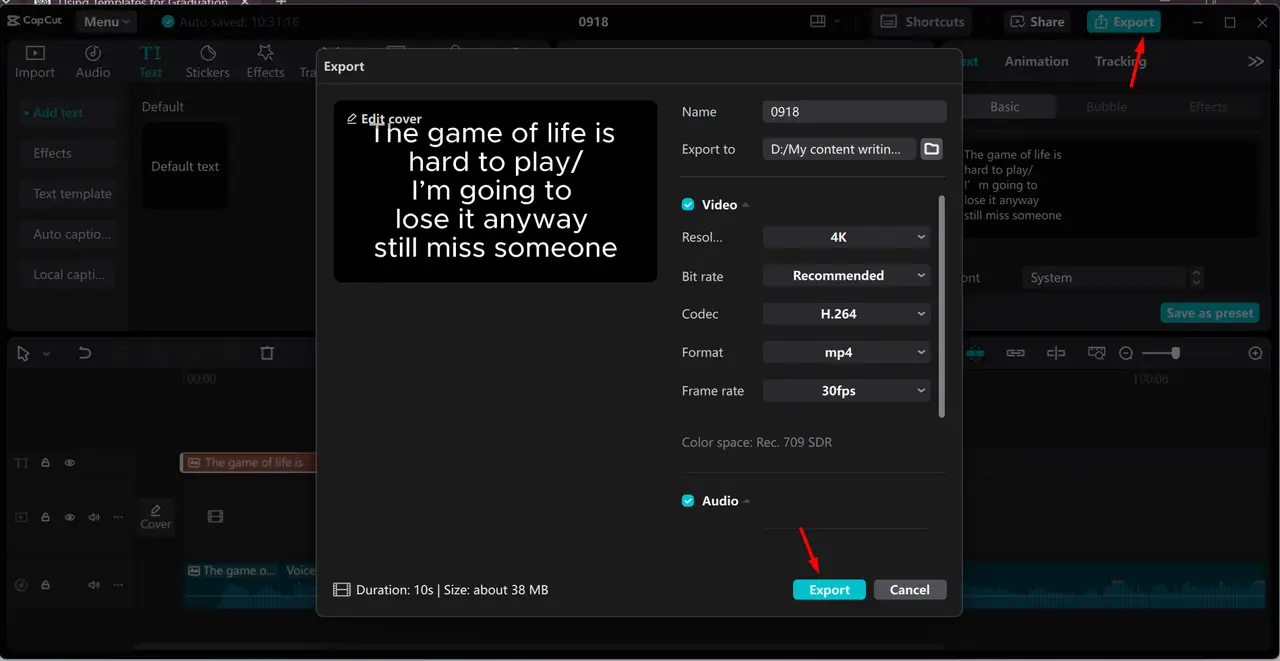The width and height of the screenshot is (1280, 661).
Task: Click the timeline linkage chain icon
Action: click(x=1015, y=353)
